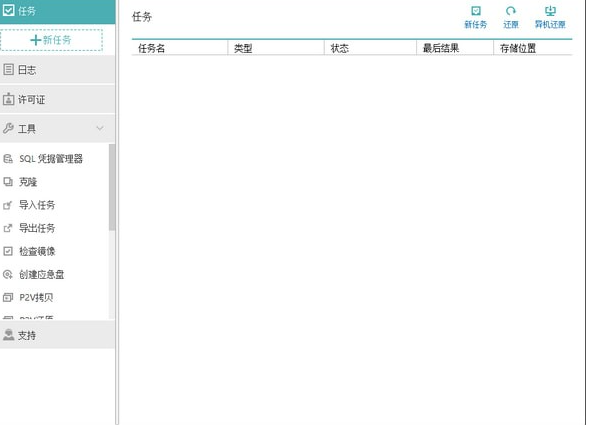Viewport: 589px width, 425px height.
Task: Click the 日志 log document icon
Action: 8,70
